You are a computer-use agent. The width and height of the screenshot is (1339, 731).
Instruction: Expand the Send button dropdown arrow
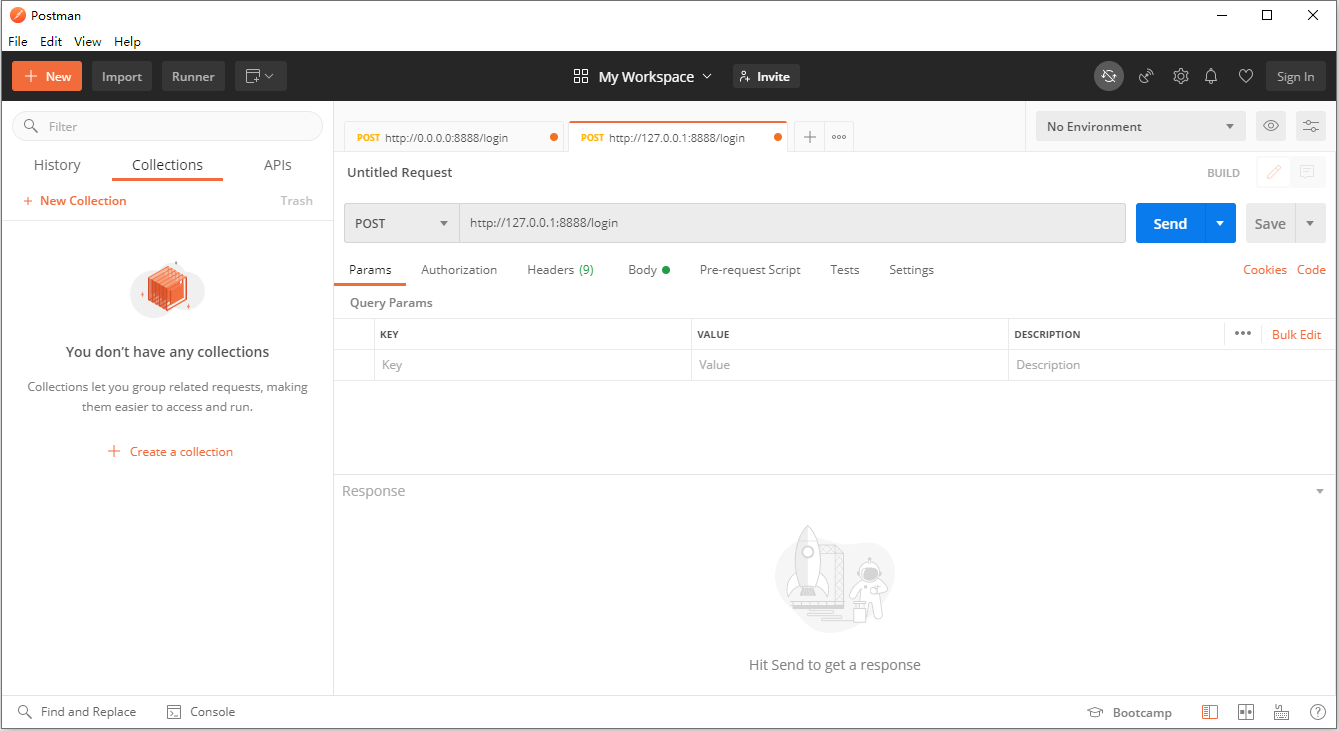pos(1220,223)
